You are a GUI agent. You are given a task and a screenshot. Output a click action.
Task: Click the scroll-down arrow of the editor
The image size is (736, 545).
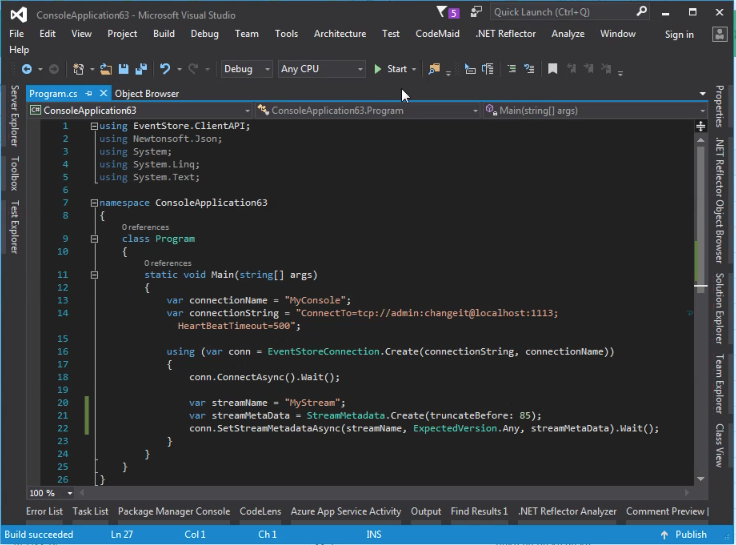700,479
